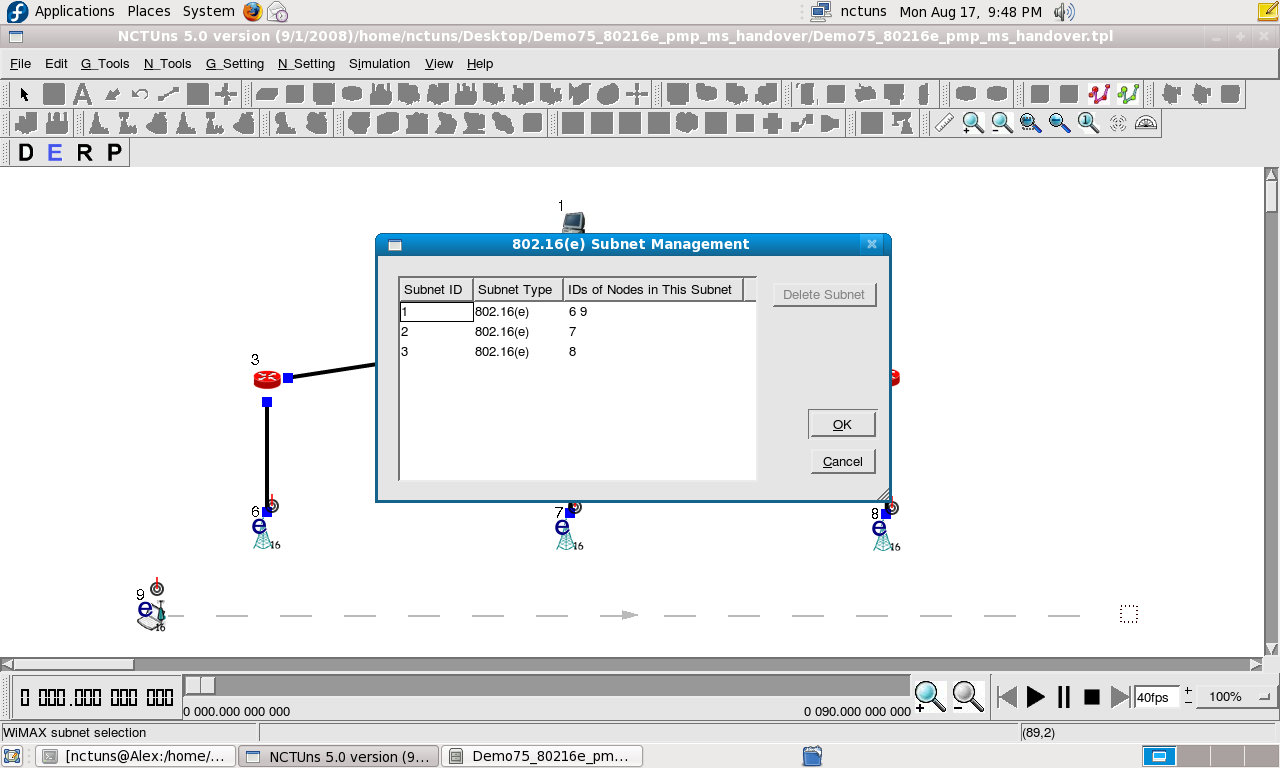Open the File menu
Image resolution: width=1280 pixels, height=768 pixels.
point(20,63)
